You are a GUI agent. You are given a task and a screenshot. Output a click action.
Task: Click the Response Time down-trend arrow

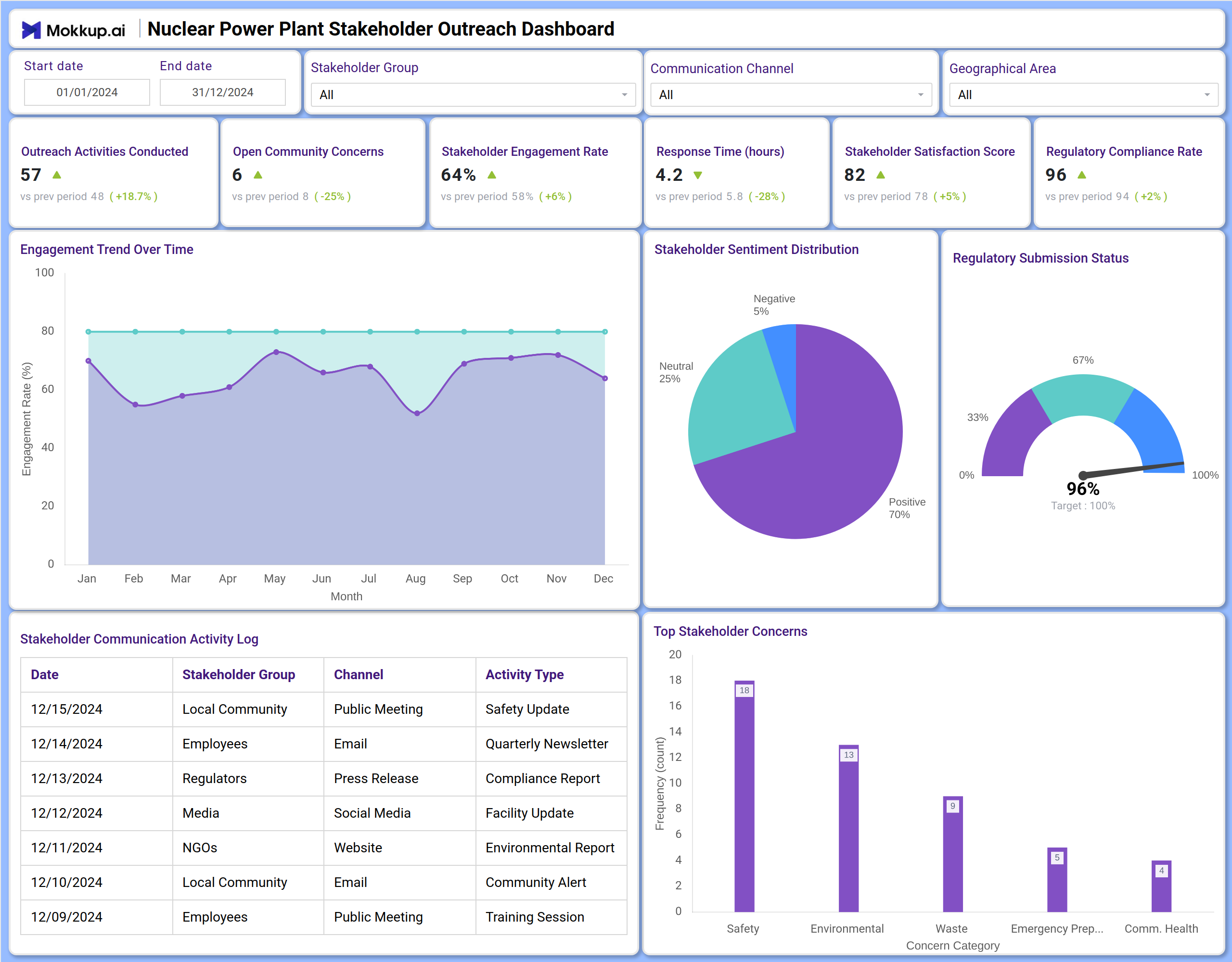pyautogui.click(x=698, y=176)
